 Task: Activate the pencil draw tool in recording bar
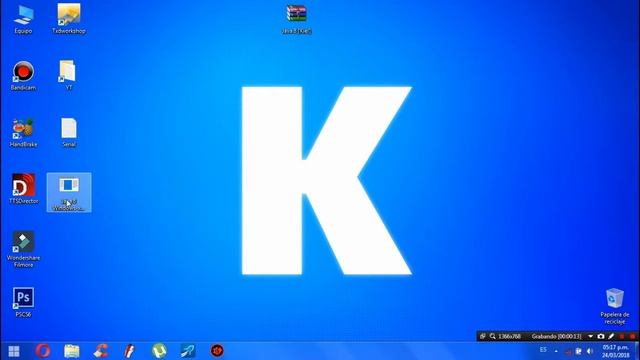(x=611, y=336)
